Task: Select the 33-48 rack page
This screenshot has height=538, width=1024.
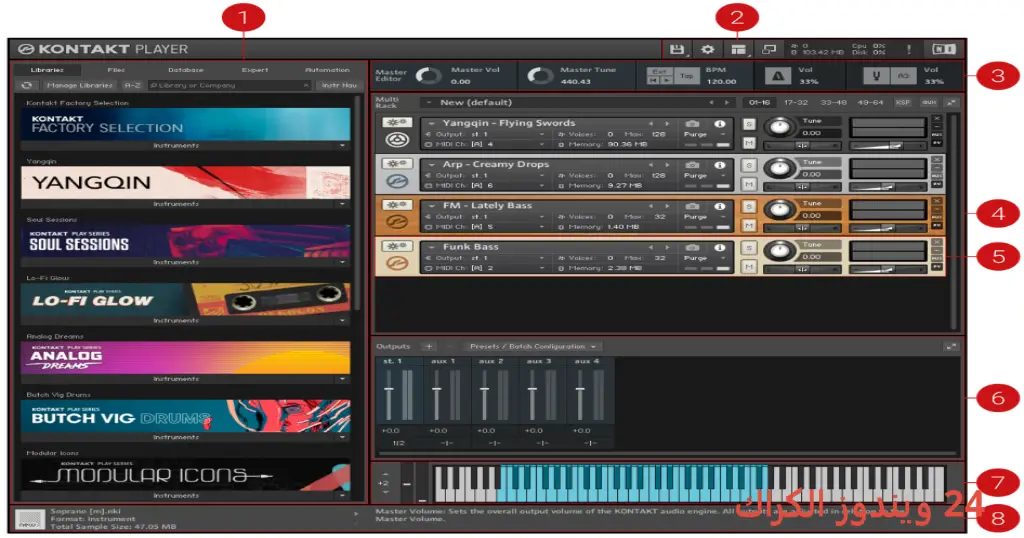Action: 833,103
